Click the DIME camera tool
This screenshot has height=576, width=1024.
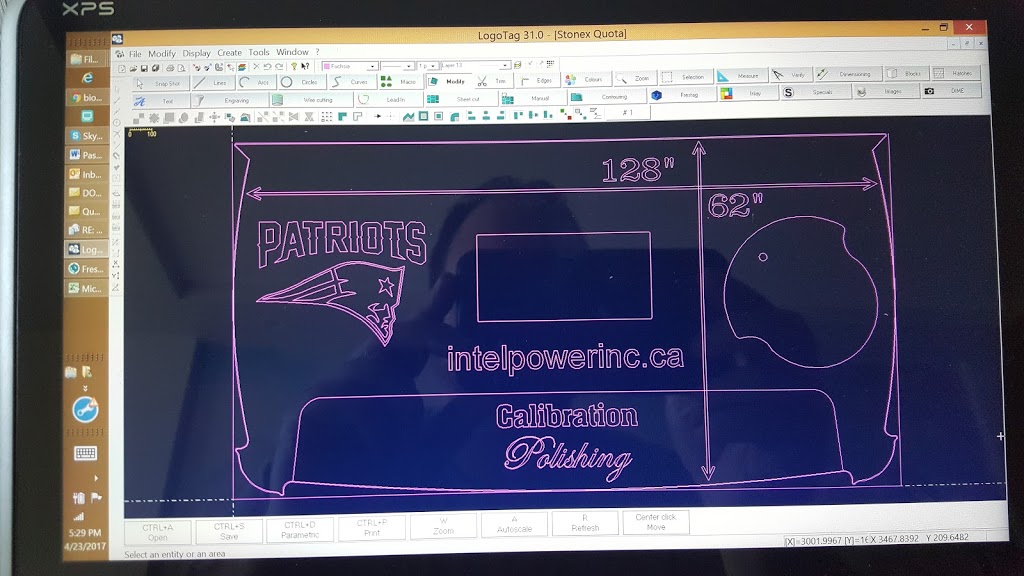tap(951, 90)
